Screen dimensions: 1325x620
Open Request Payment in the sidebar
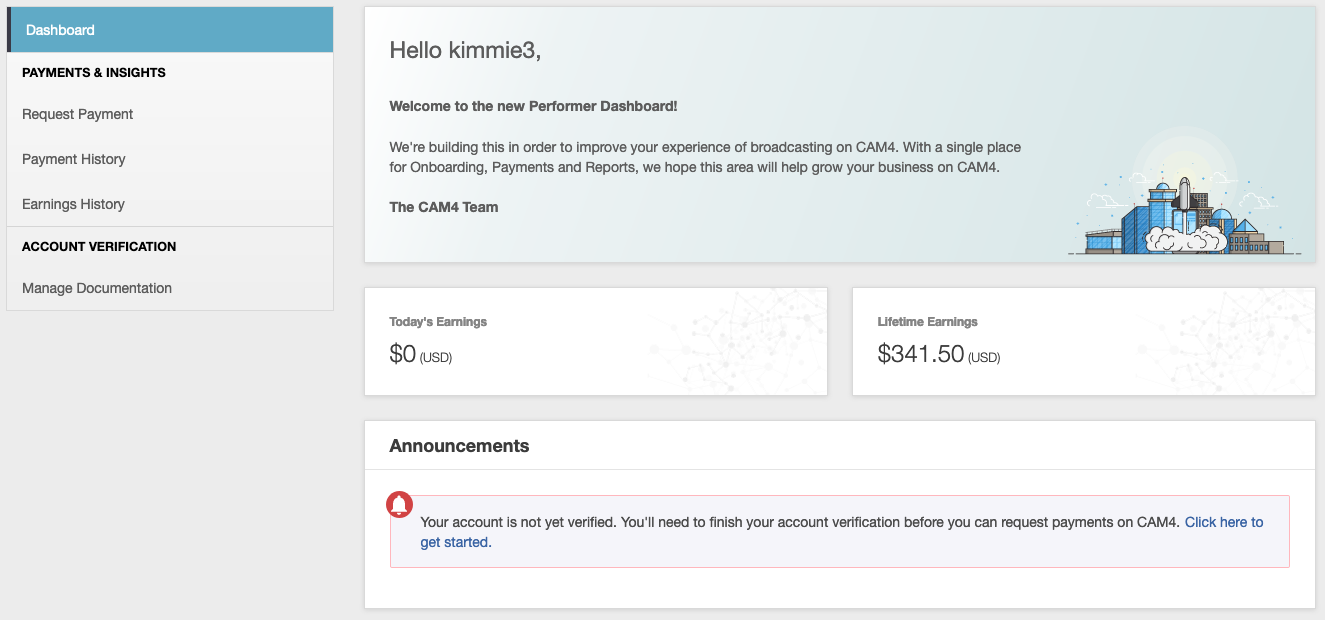coord(78,114)
